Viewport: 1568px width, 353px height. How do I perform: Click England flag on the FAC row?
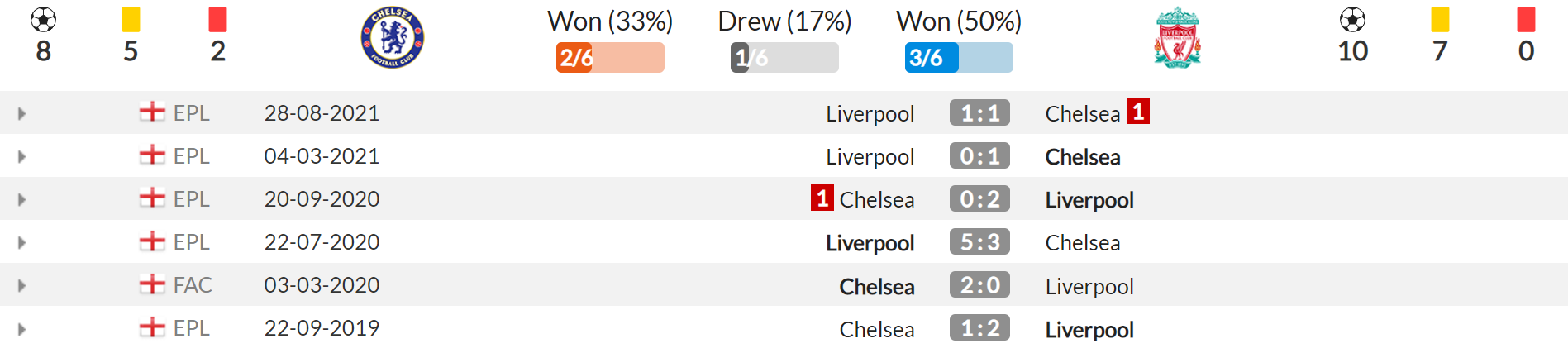click(x=152, y=284)
